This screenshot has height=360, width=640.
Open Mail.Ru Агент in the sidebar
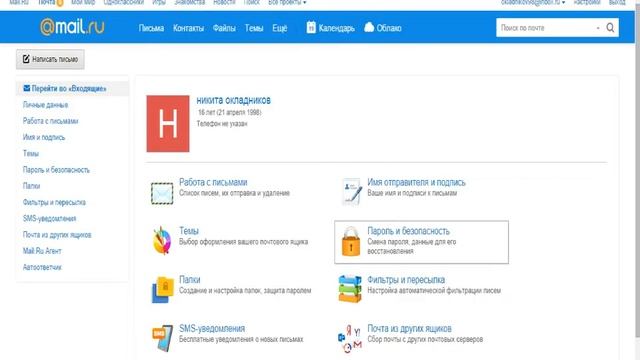click(x=42, y=251)
